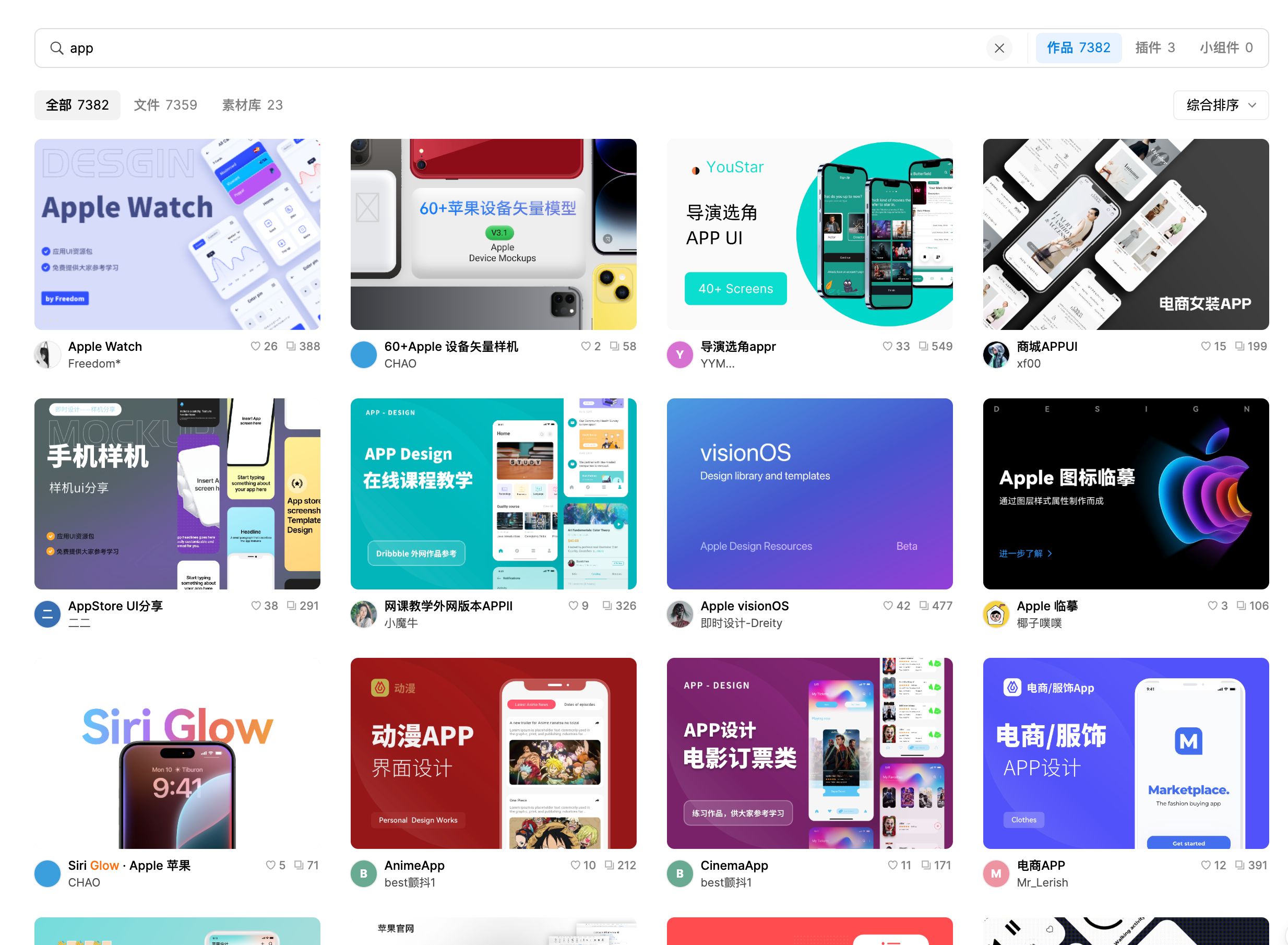Open the Apple Watch design thumbnail
The image size is (1288, 945).
(177, 234)
